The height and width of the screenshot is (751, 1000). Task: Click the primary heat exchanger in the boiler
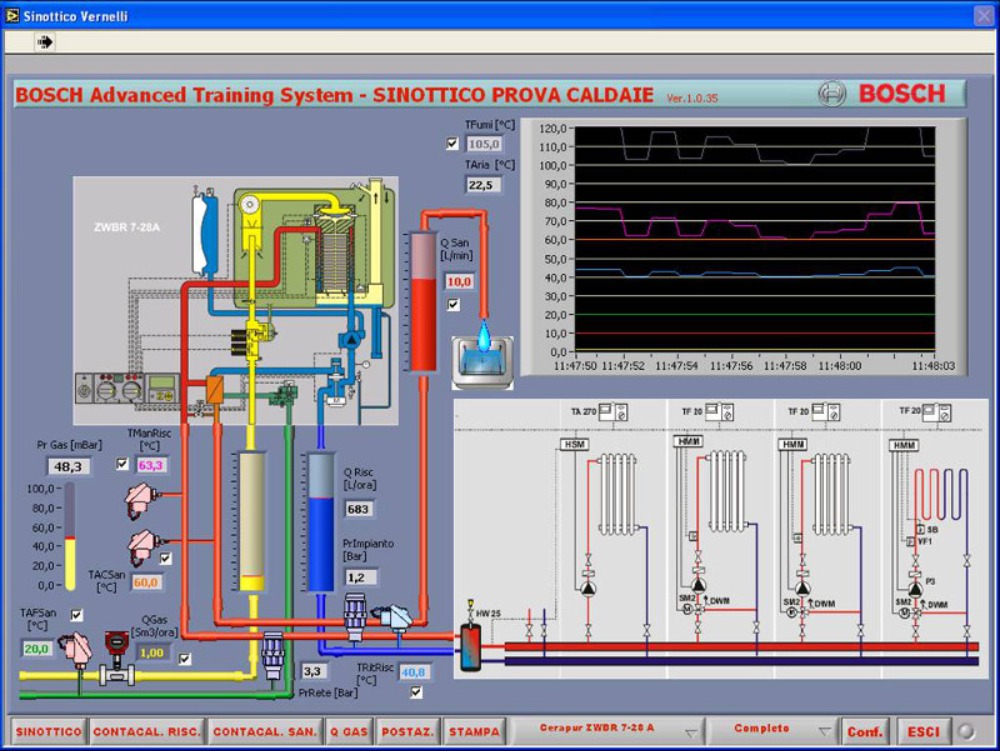click(x=335, y=255)
